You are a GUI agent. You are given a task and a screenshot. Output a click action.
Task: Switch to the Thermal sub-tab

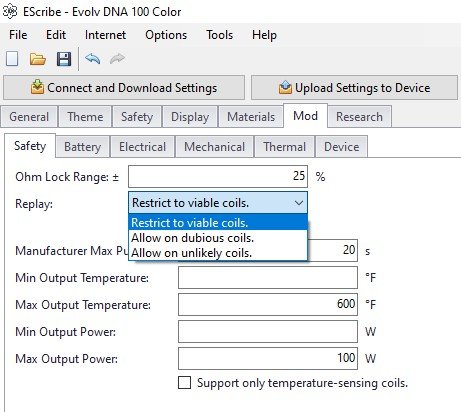click(284, 147)
